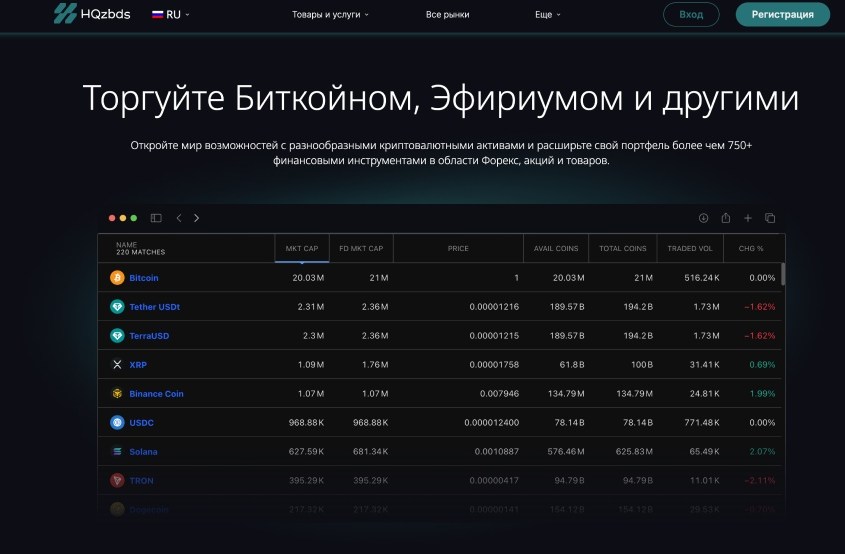Sort by the TOTAL COINS column
The width and height of the screenshot is (845, 554).
[x=623, y=248]
